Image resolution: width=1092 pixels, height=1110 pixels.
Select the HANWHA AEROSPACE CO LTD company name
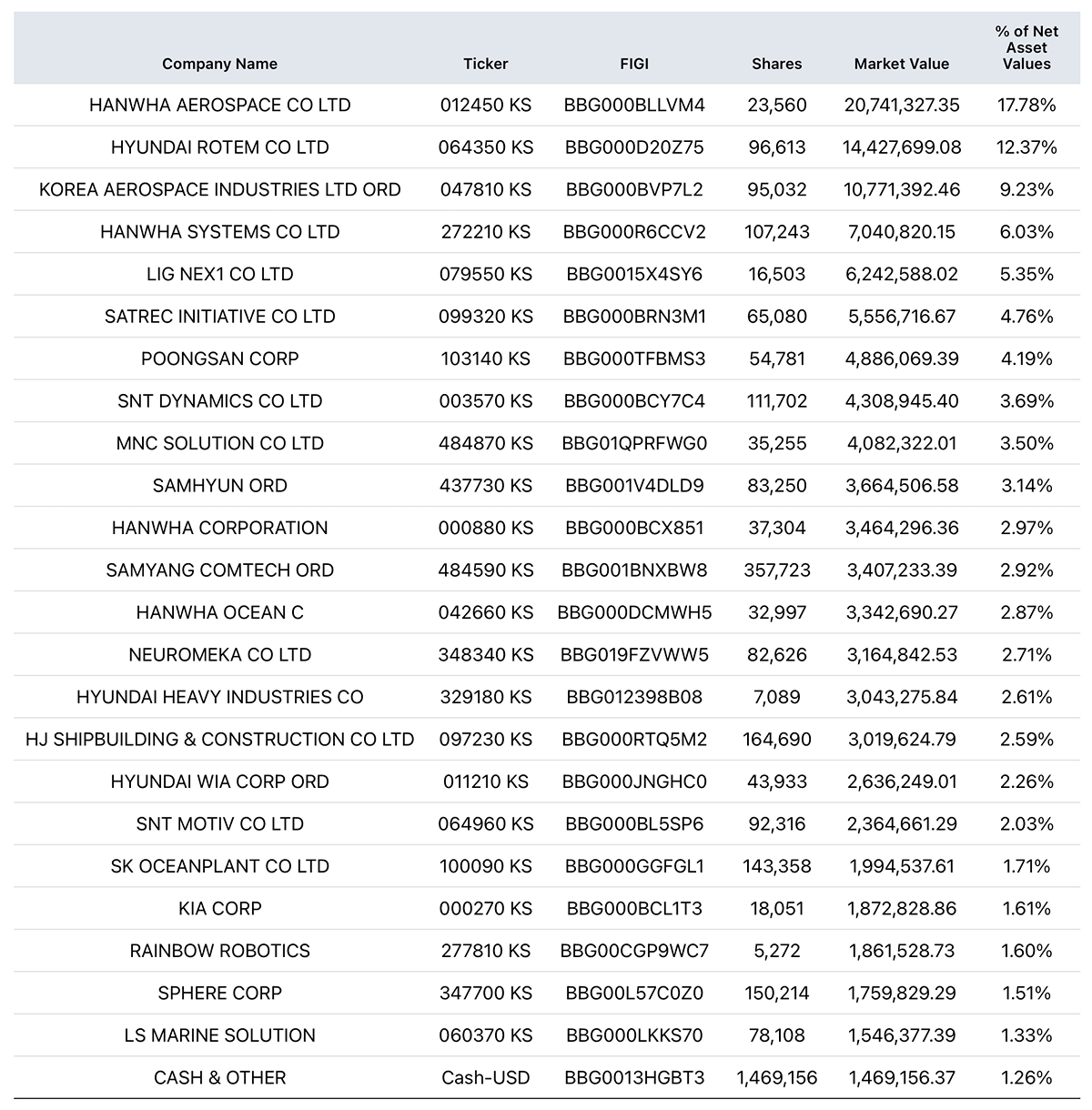219,106
